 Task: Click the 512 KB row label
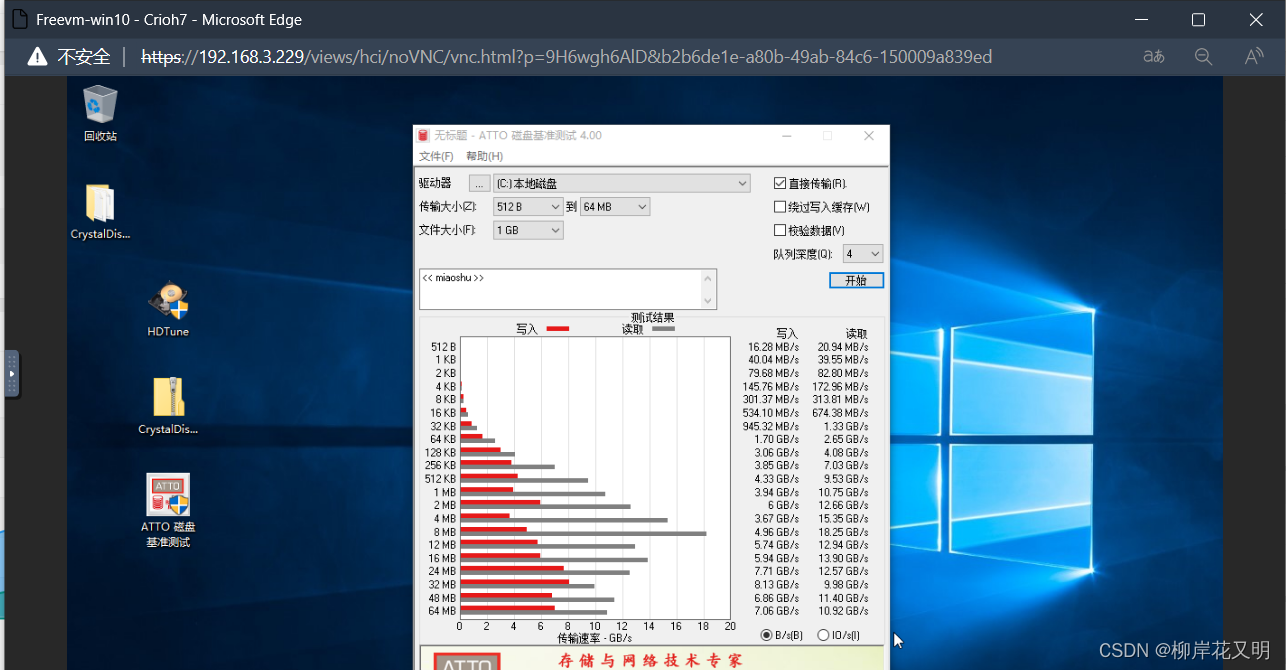[x=440, y=479]
